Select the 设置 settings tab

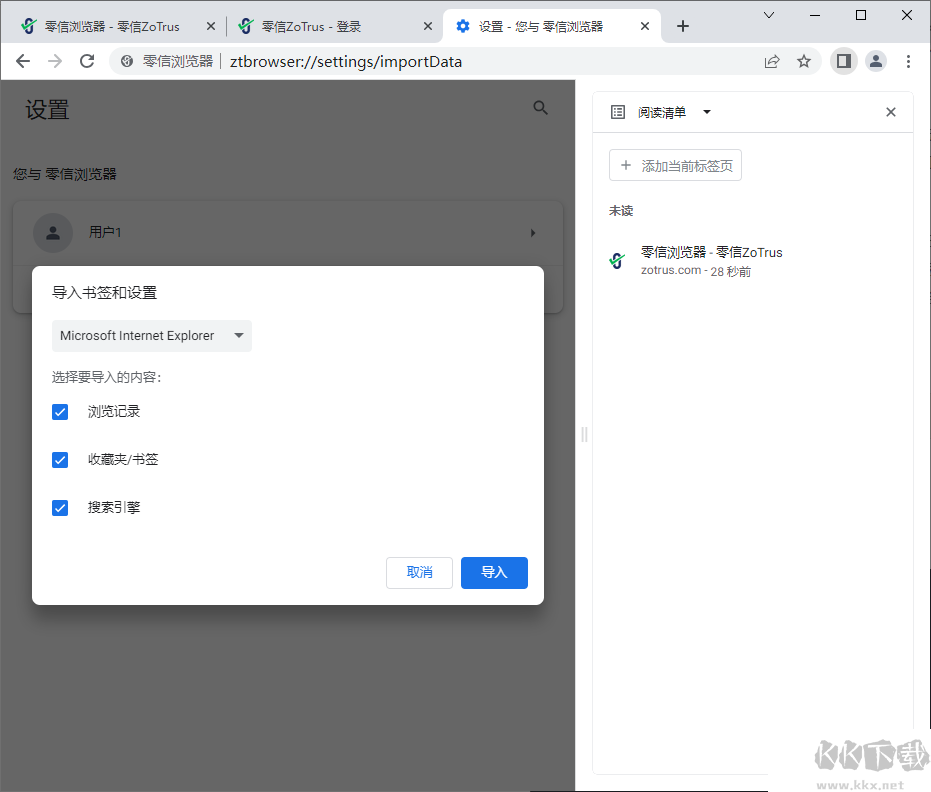pyautogui.click(x=545, y=27)
